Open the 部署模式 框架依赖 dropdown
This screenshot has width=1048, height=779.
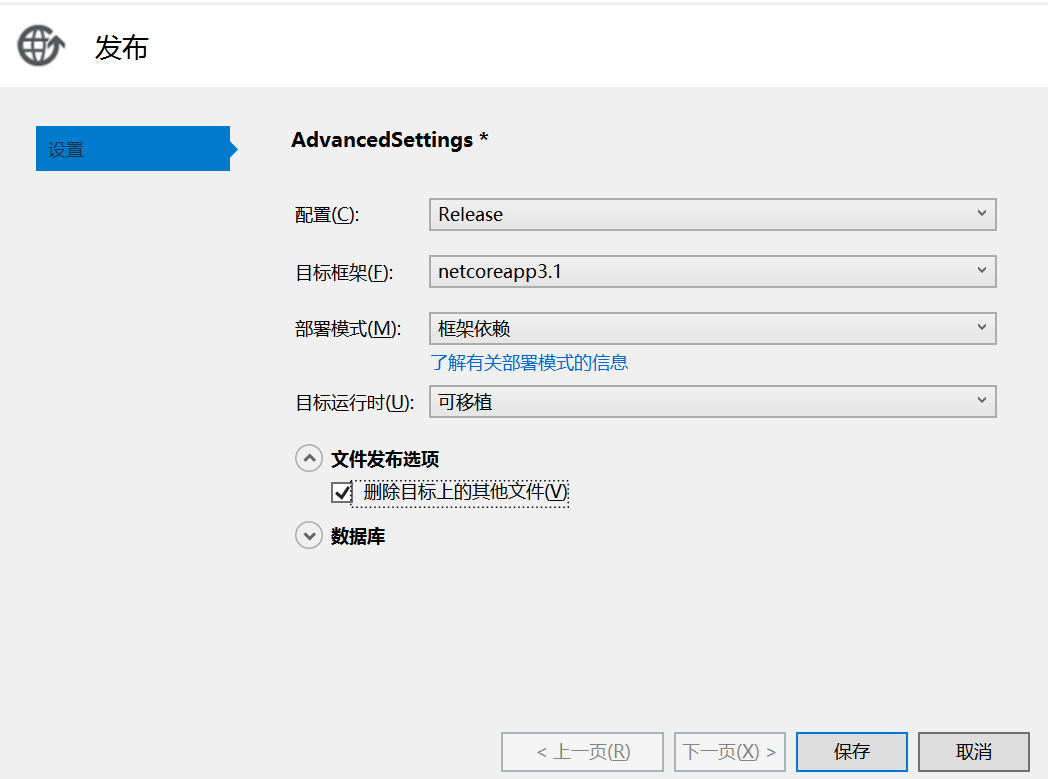pyautogui.click(x=712, y=328)
